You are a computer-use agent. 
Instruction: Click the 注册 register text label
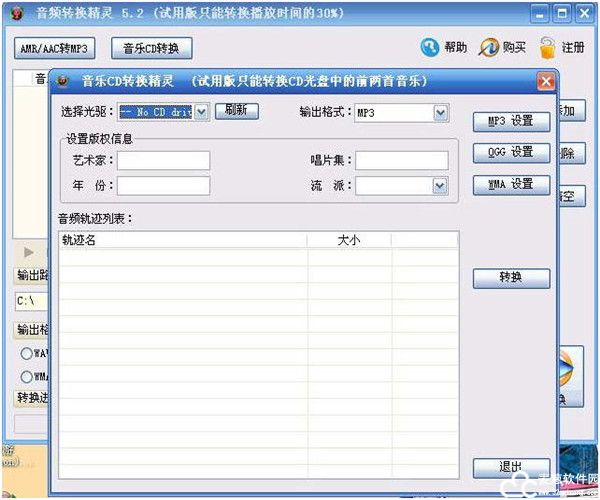[573, 47]
